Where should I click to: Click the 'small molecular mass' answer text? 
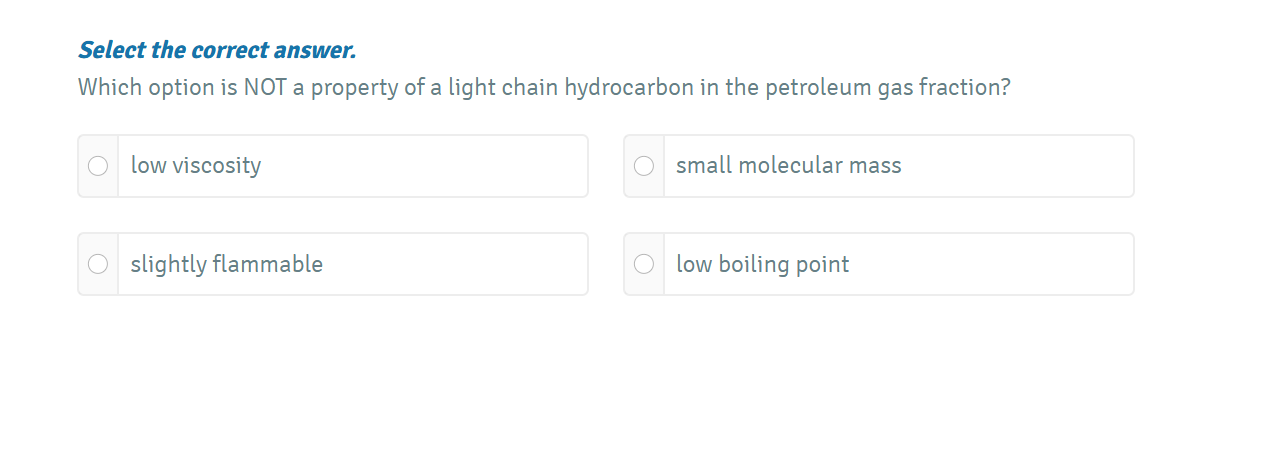[788, 166]
